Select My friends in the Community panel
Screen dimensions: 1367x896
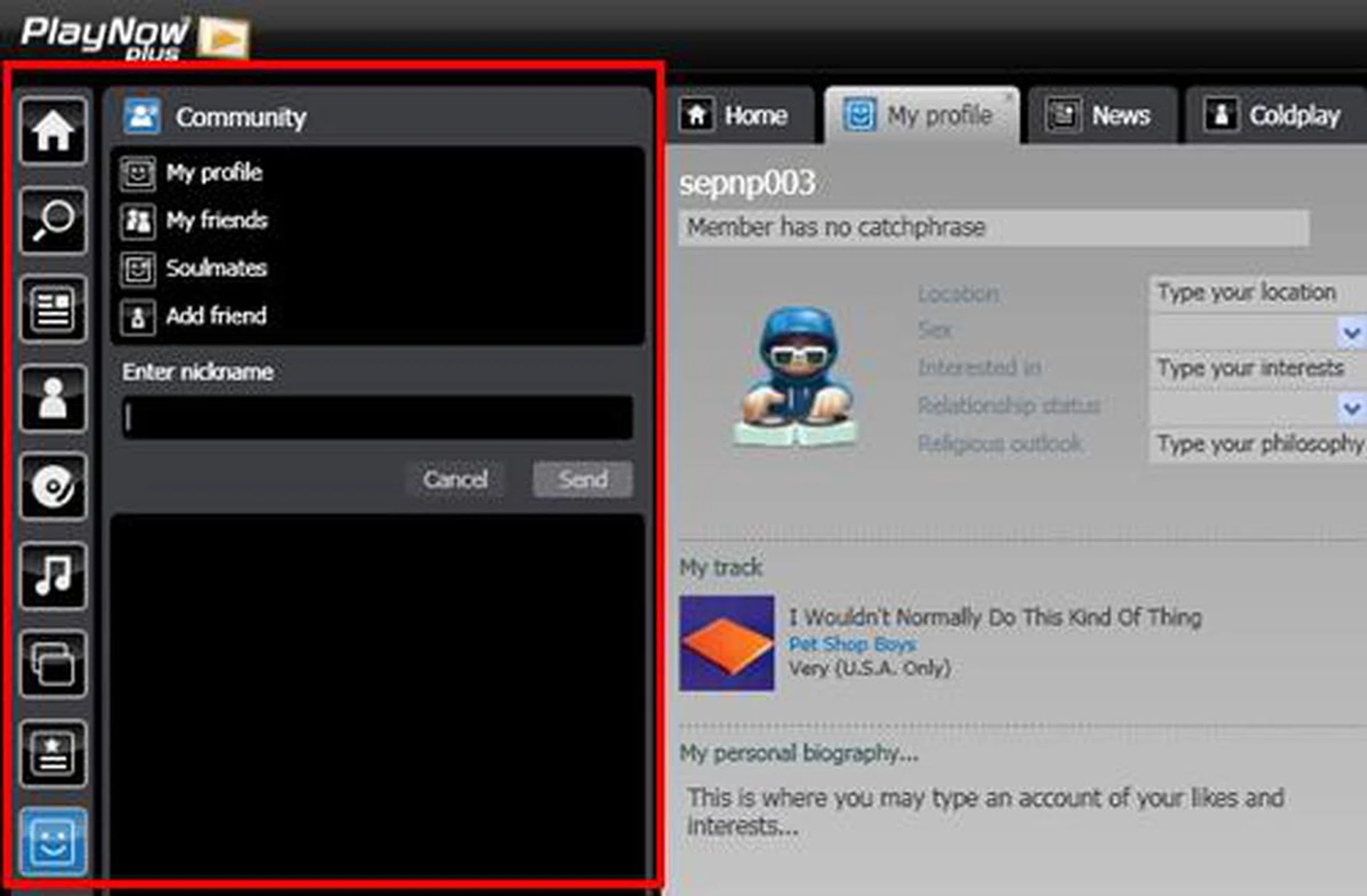pyautogui.click(x=216, y=221)
